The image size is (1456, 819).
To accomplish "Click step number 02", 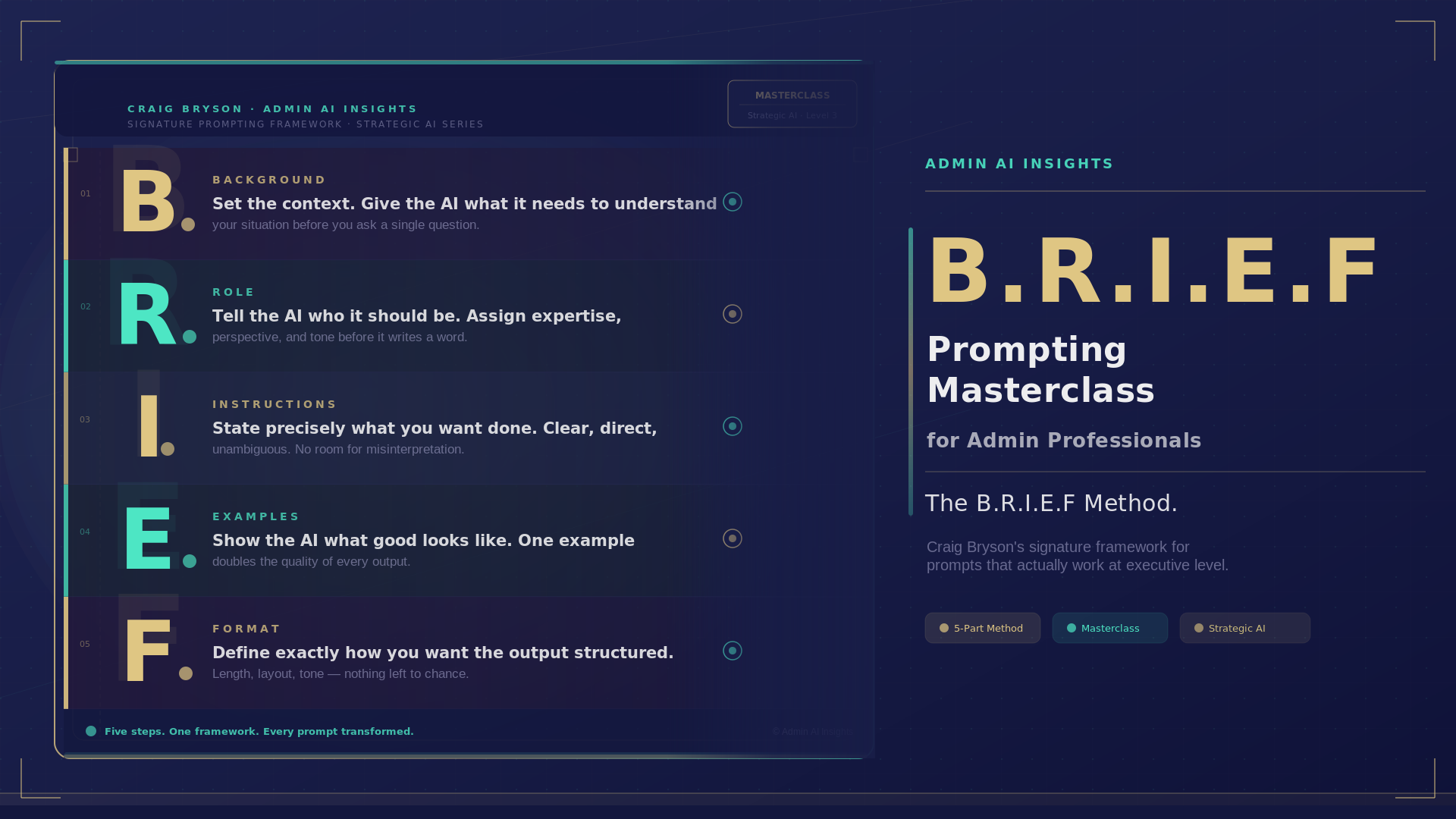I will pyautogui.click(x=86, y=307).
